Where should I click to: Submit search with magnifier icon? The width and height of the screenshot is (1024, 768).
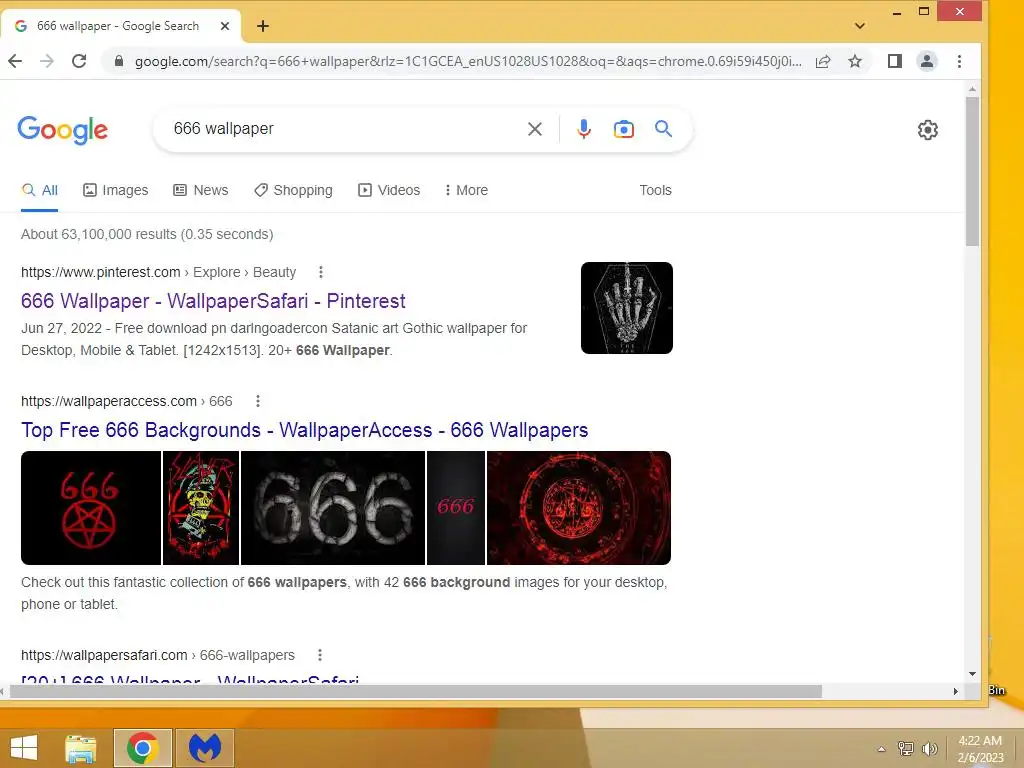tap(664, 129)
